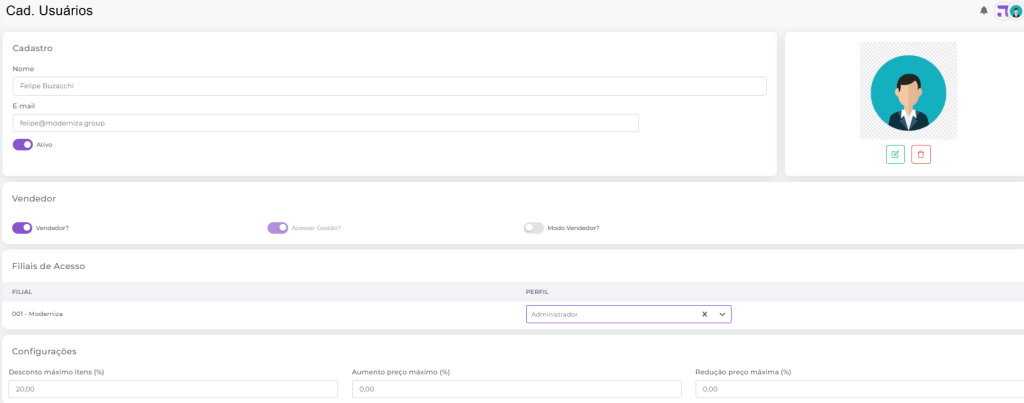Click the Filiais de Acesso heading
Image resolution: width=1024 pixels, height=403 pixels.
(x=48, y=266)
